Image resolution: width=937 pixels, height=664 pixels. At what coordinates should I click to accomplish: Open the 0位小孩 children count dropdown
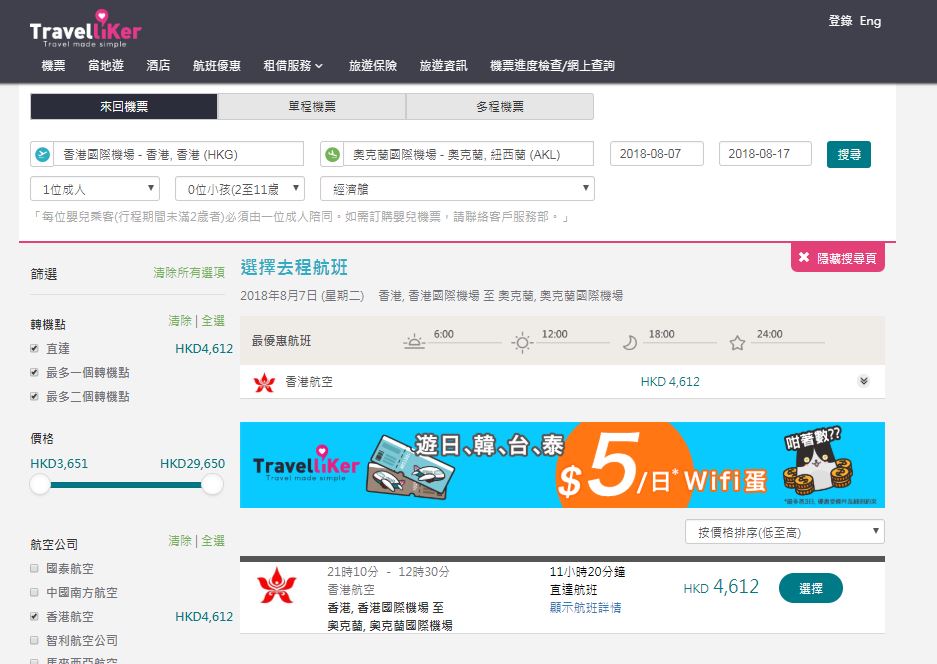[x=240, y=189]
